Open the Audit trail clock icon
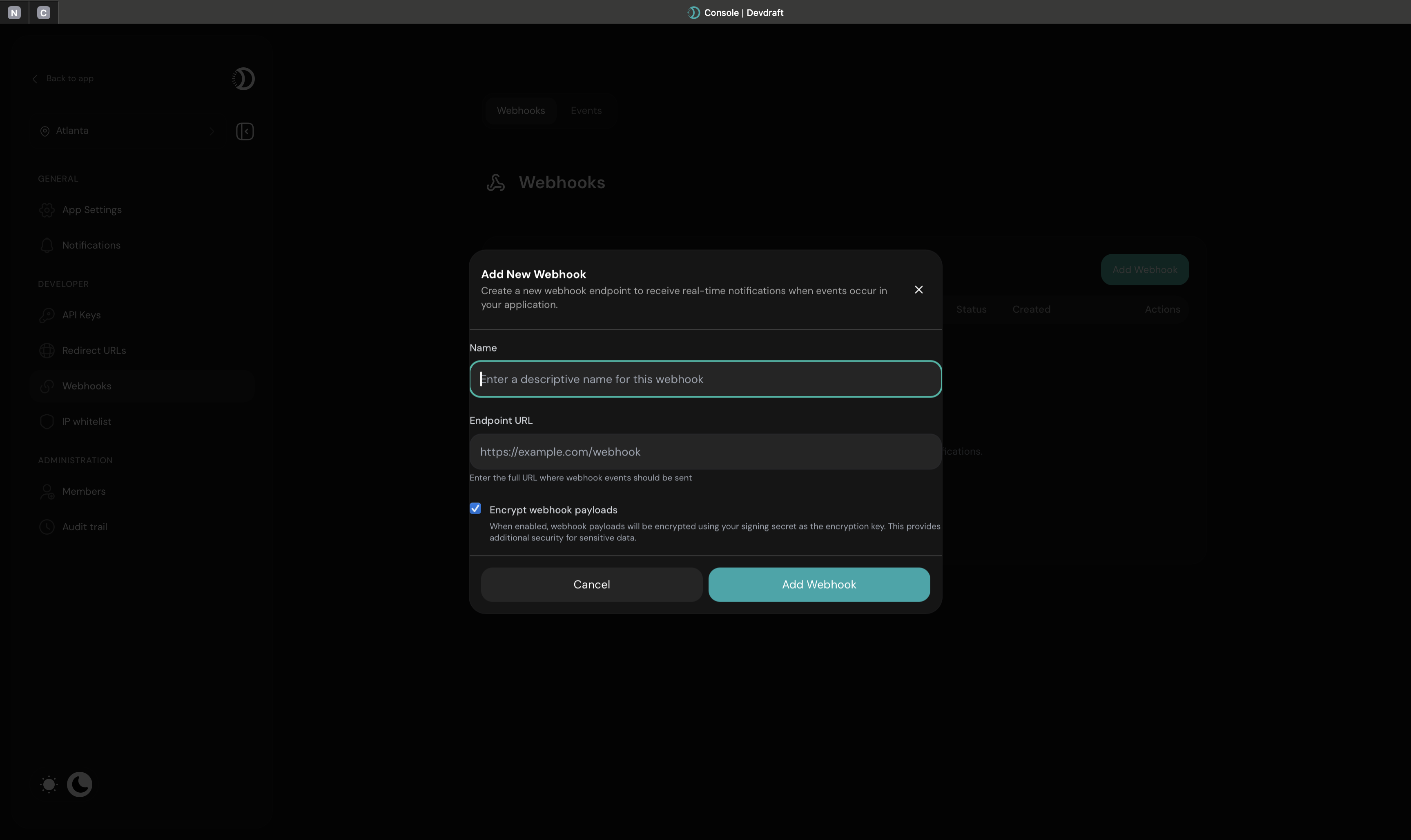1411x840 pixels. click(47, 527)
